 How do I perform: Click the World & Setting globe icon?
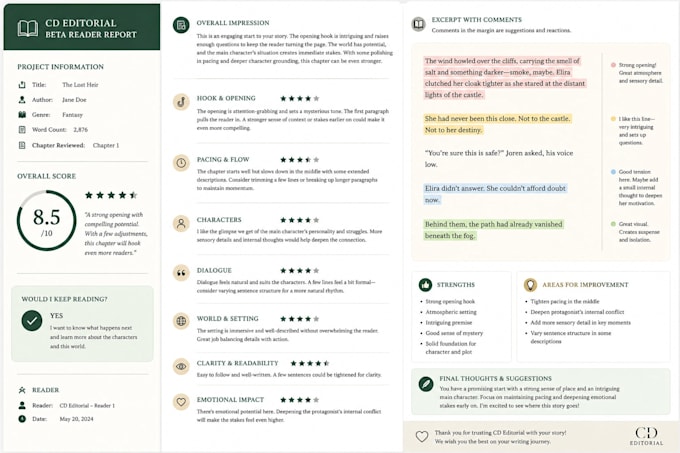click(181, 321)
